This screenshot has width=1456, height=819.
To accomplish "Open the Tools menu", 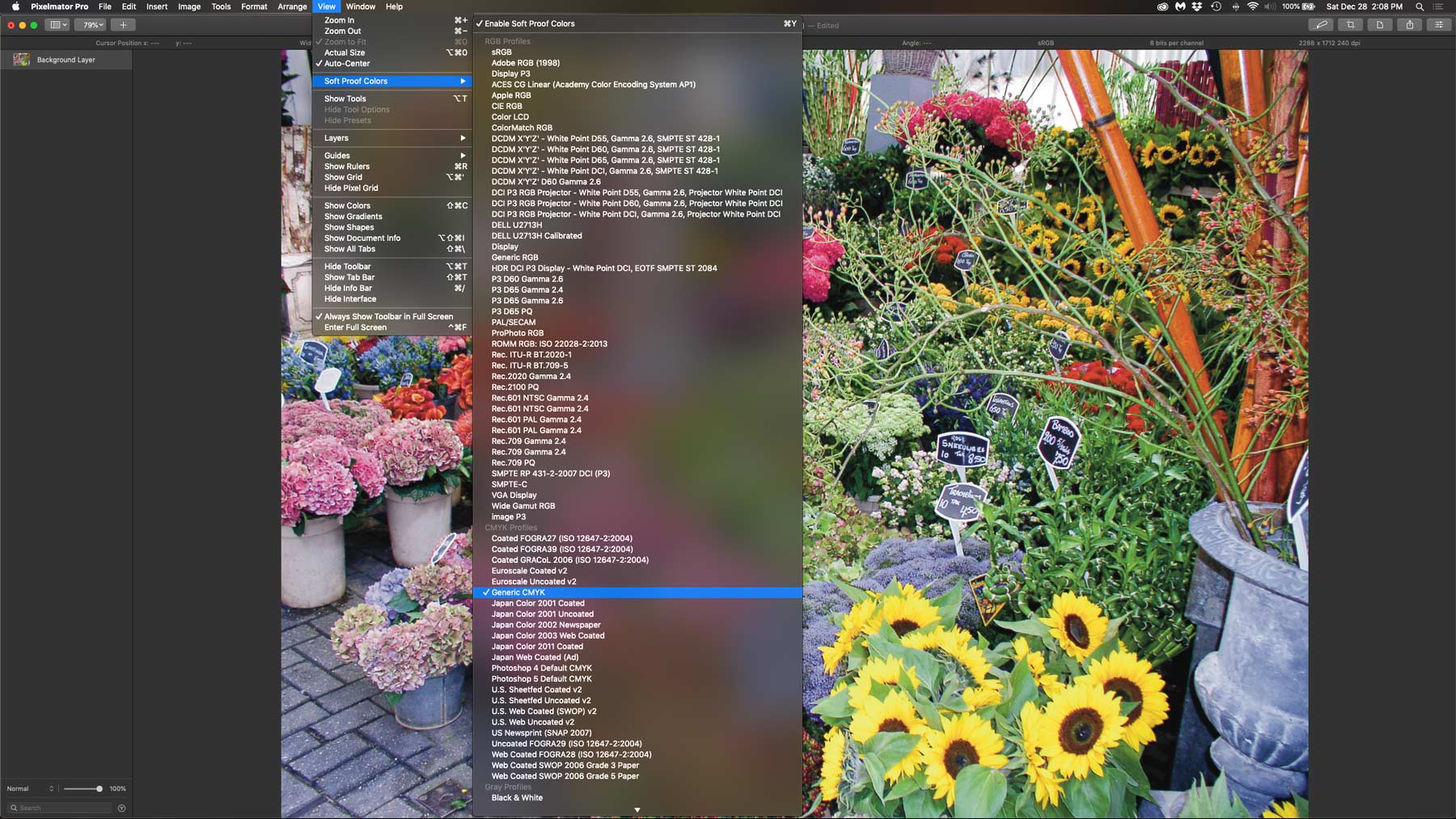I will (x=221, y=6).
